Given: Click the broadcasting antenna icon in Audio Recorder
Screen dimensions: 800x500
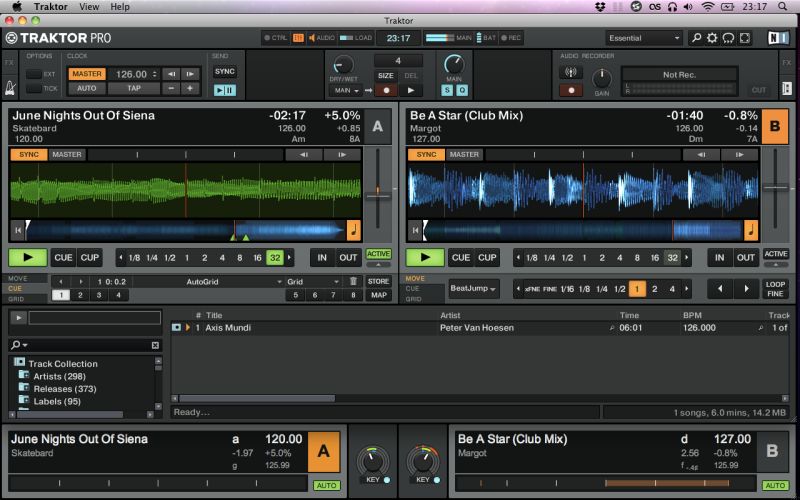Looking at the screenshot, I should (570, 72).
